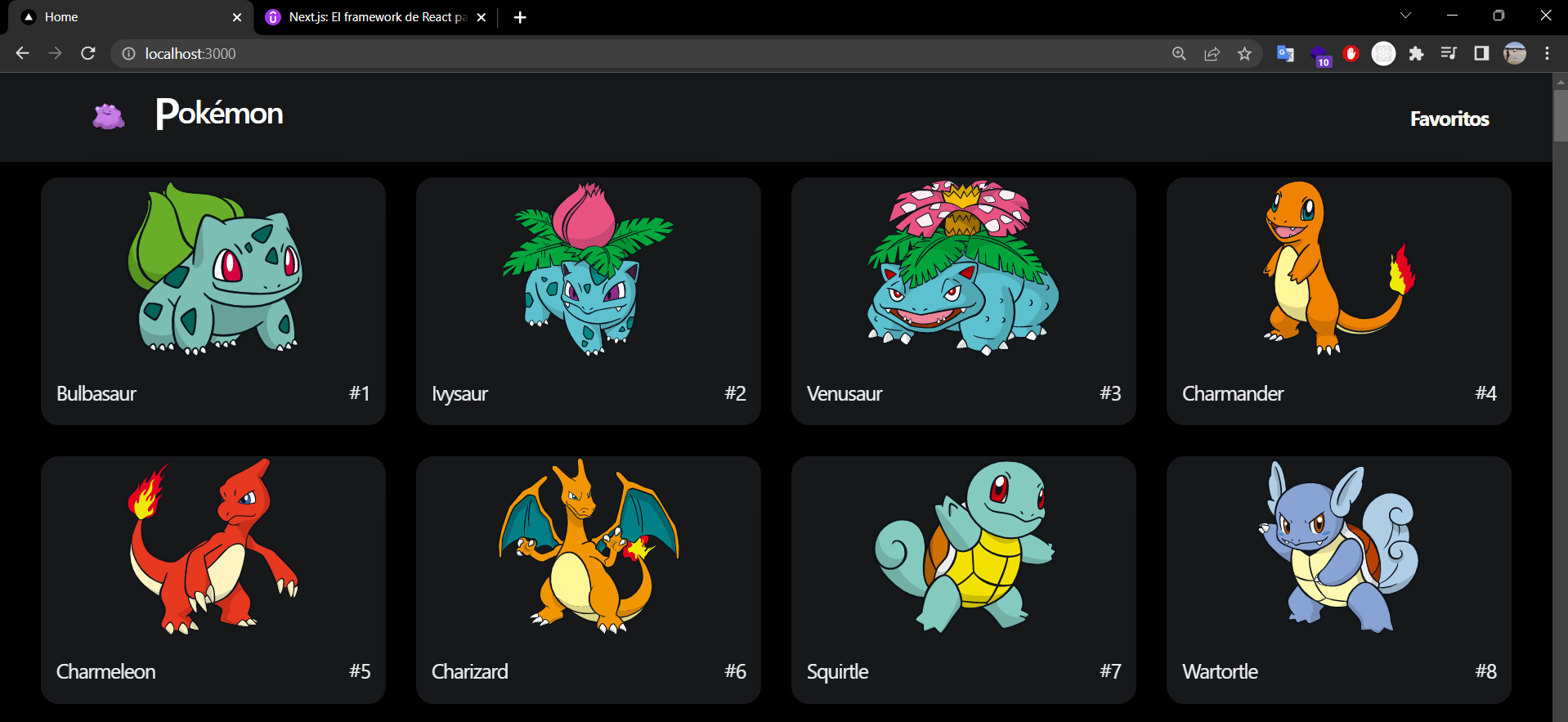The width and height of the screenshot is (1568, 722).
Task: Bookmark this tab with the star
Action: click(1244, 53)
